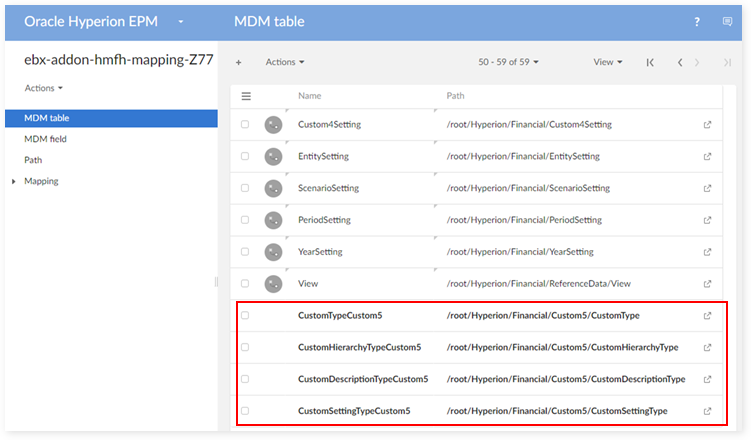Click the grey status icon for ScenarioSetting
This screenshot has height=440, width=751.
coord(273,188)
